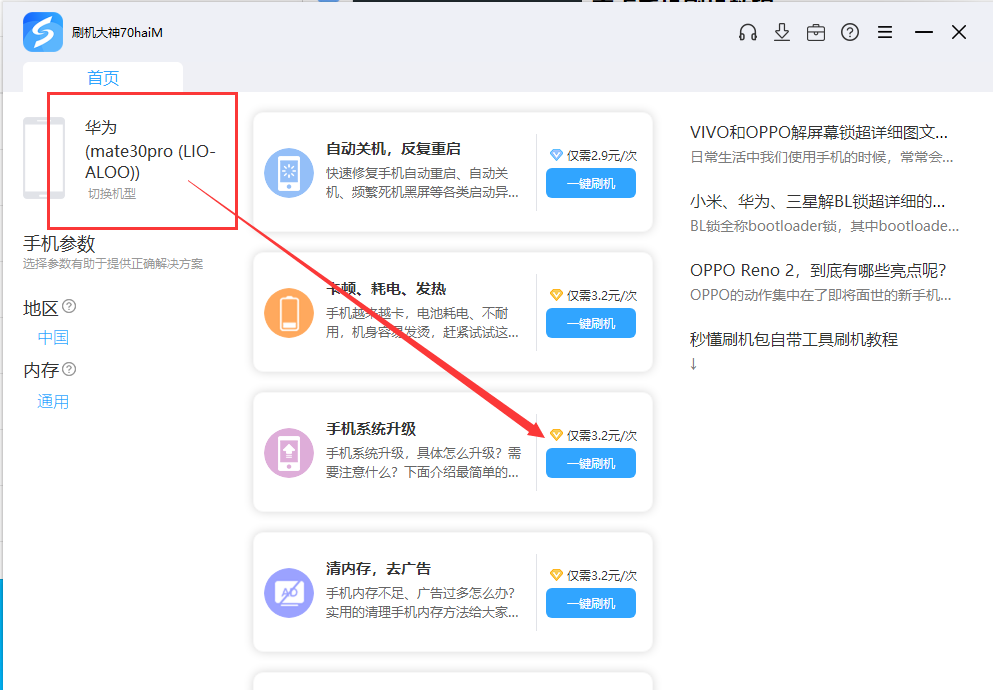Open article VIVO和OPPO解屏幕锁超详细图文
This screenshot has width=993, height=690.
click(818, 132)
